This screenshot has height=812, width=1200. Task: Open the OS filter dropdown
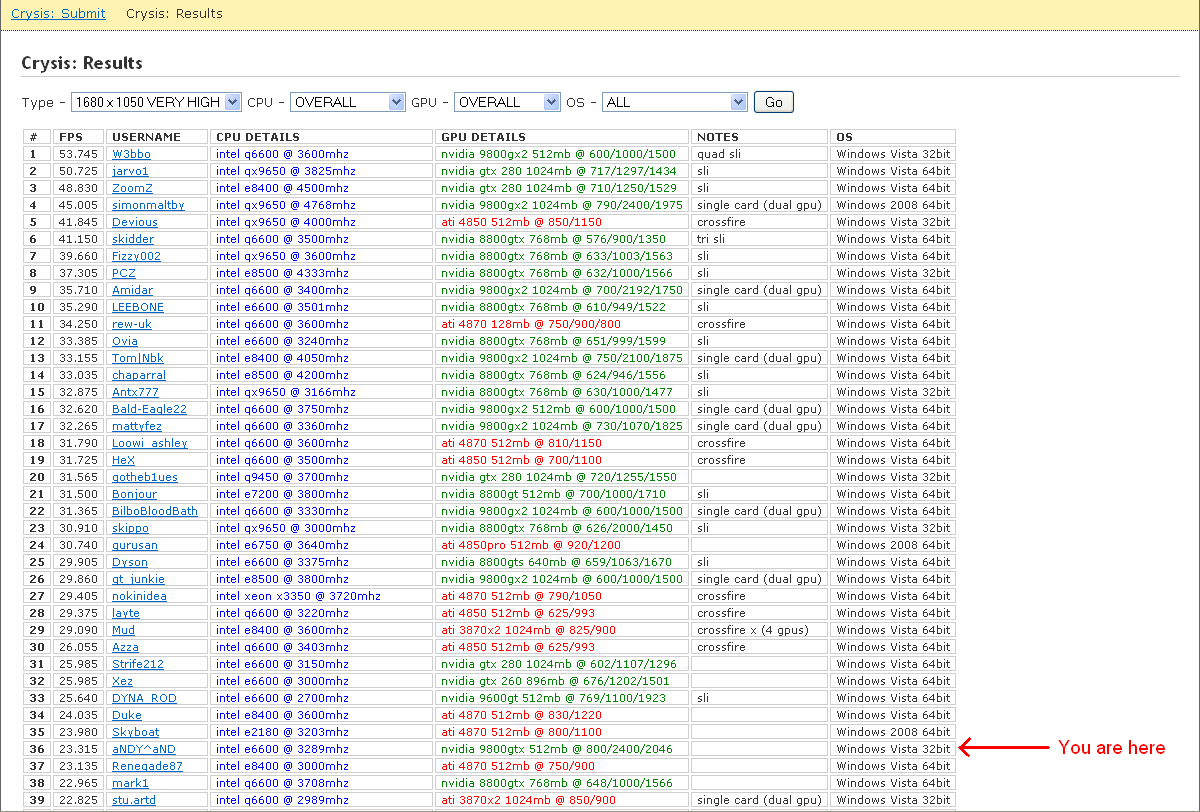[x=675, y=102]
